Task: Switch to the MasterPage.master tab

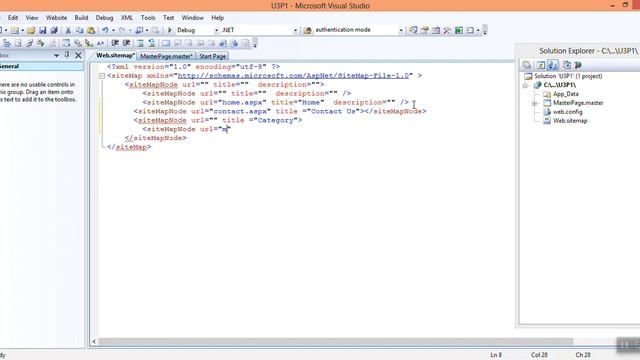Action: [166, 56]
